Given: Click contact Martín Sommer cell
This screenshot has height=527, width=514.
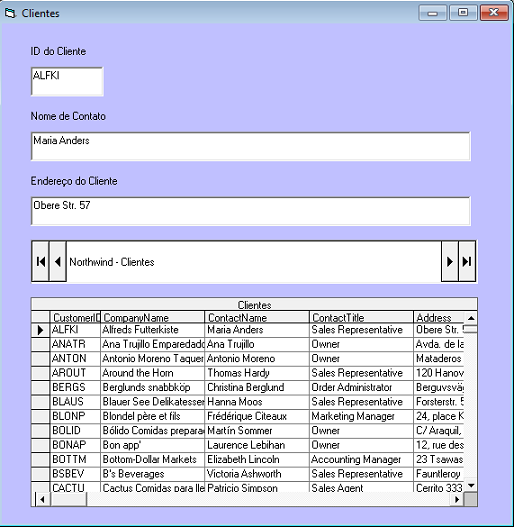Looking at the screenshot, I should coord(257,431).
